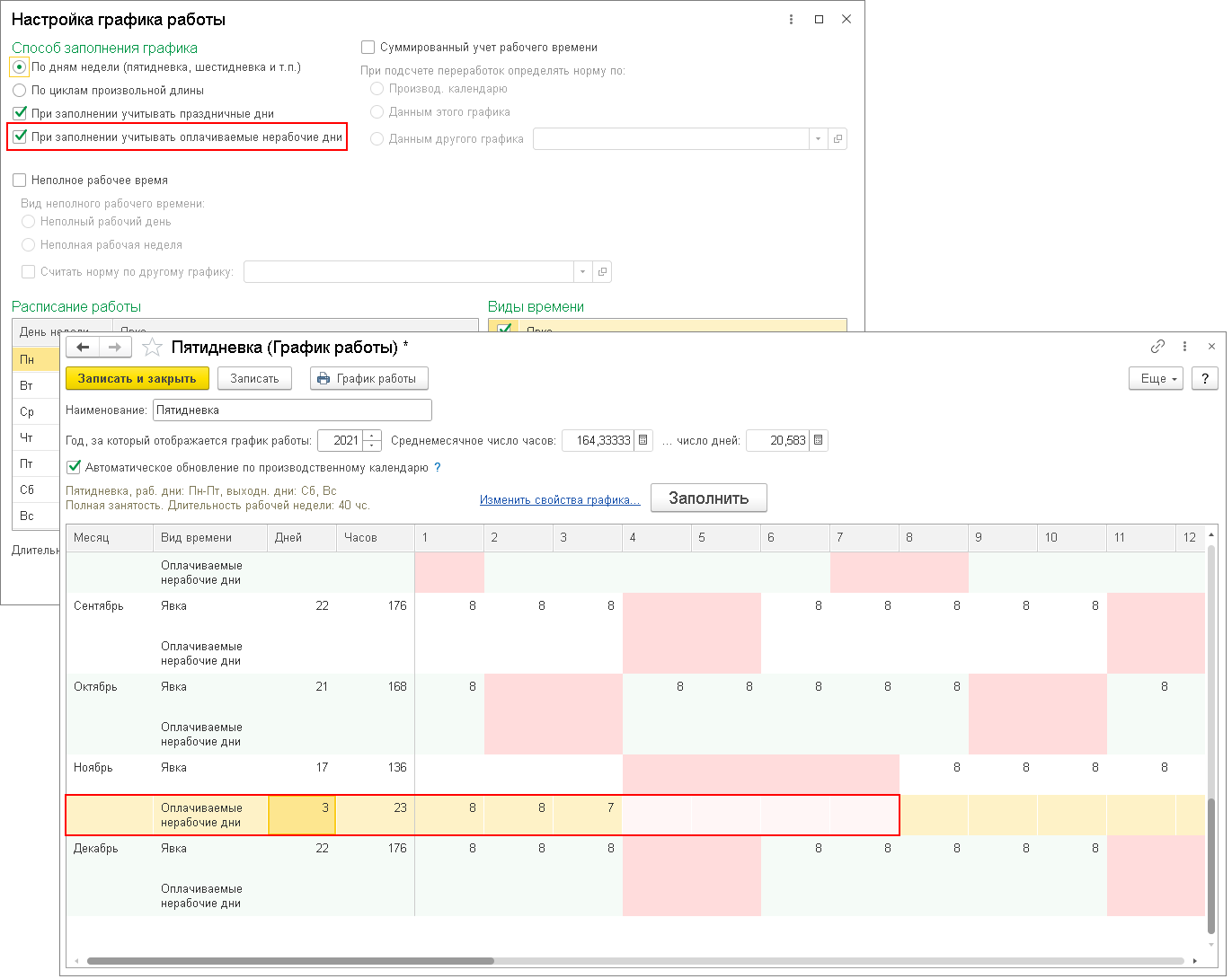Click the Наименование field containing Пятидневка

tap(292, 410)
